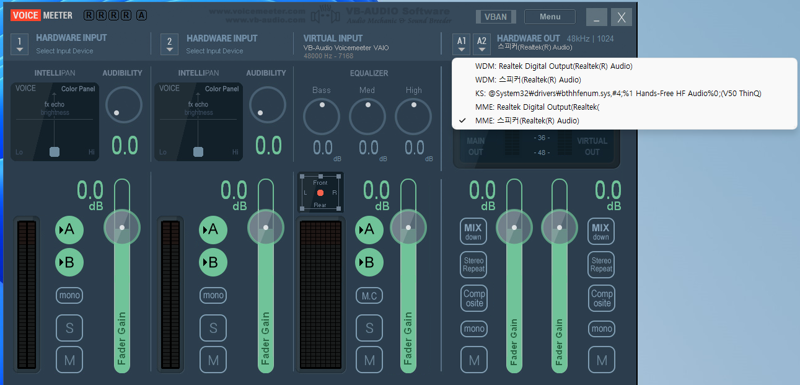Toggle bus A on Hardware Input 1
This screenshot has width=800, height=385.
(x=69, y=230)
